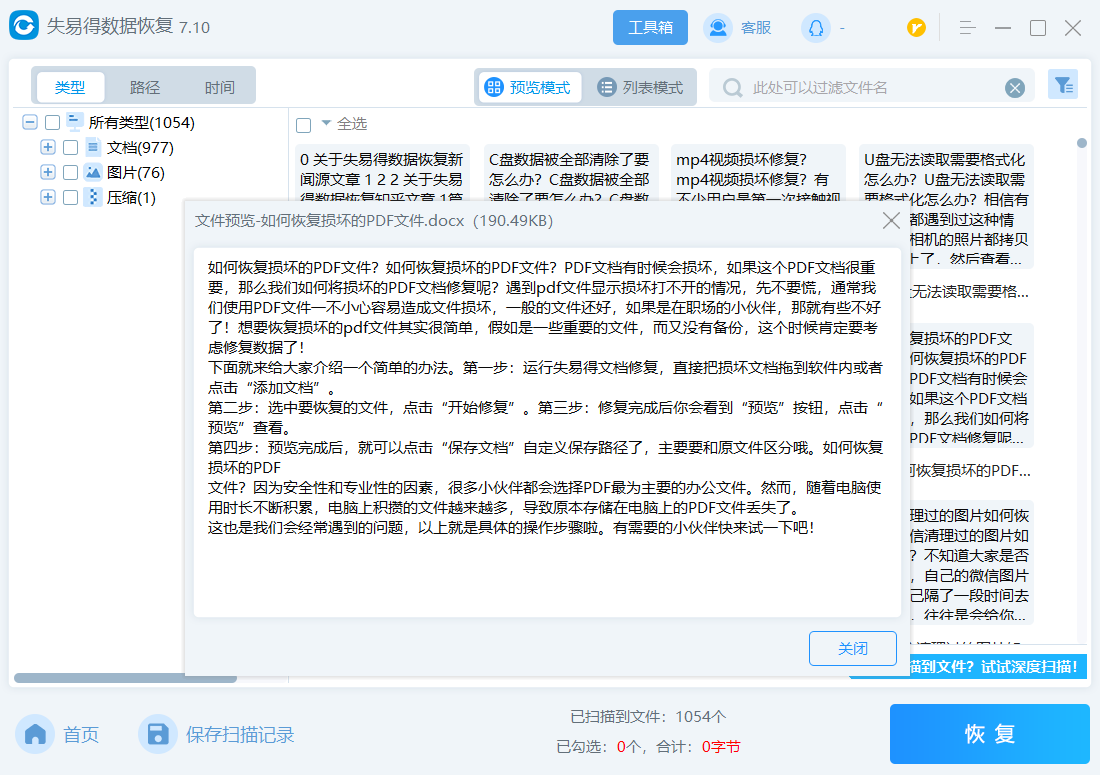Check the 所有类型(1054) checkbox

[53, 123]
